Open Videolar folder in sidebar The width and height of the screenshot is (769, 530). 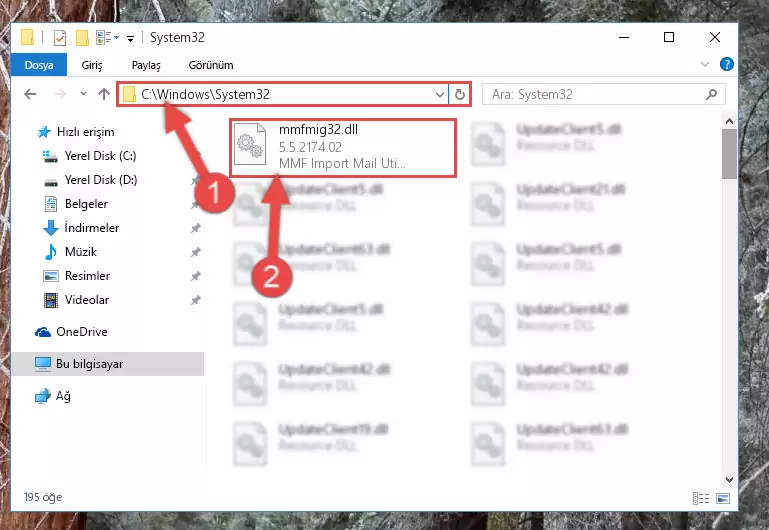pyautogui.click(x=77, y=300)
